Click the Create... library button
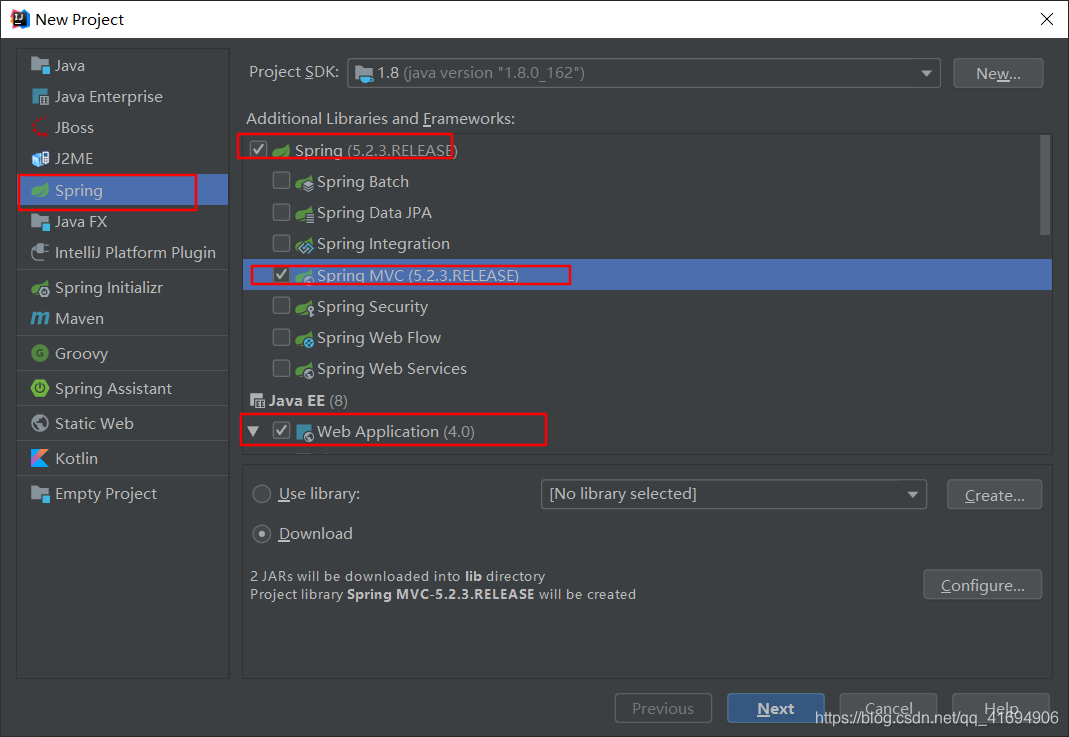The height and width of the screenshot is (737, 1069). pos(995,495)
